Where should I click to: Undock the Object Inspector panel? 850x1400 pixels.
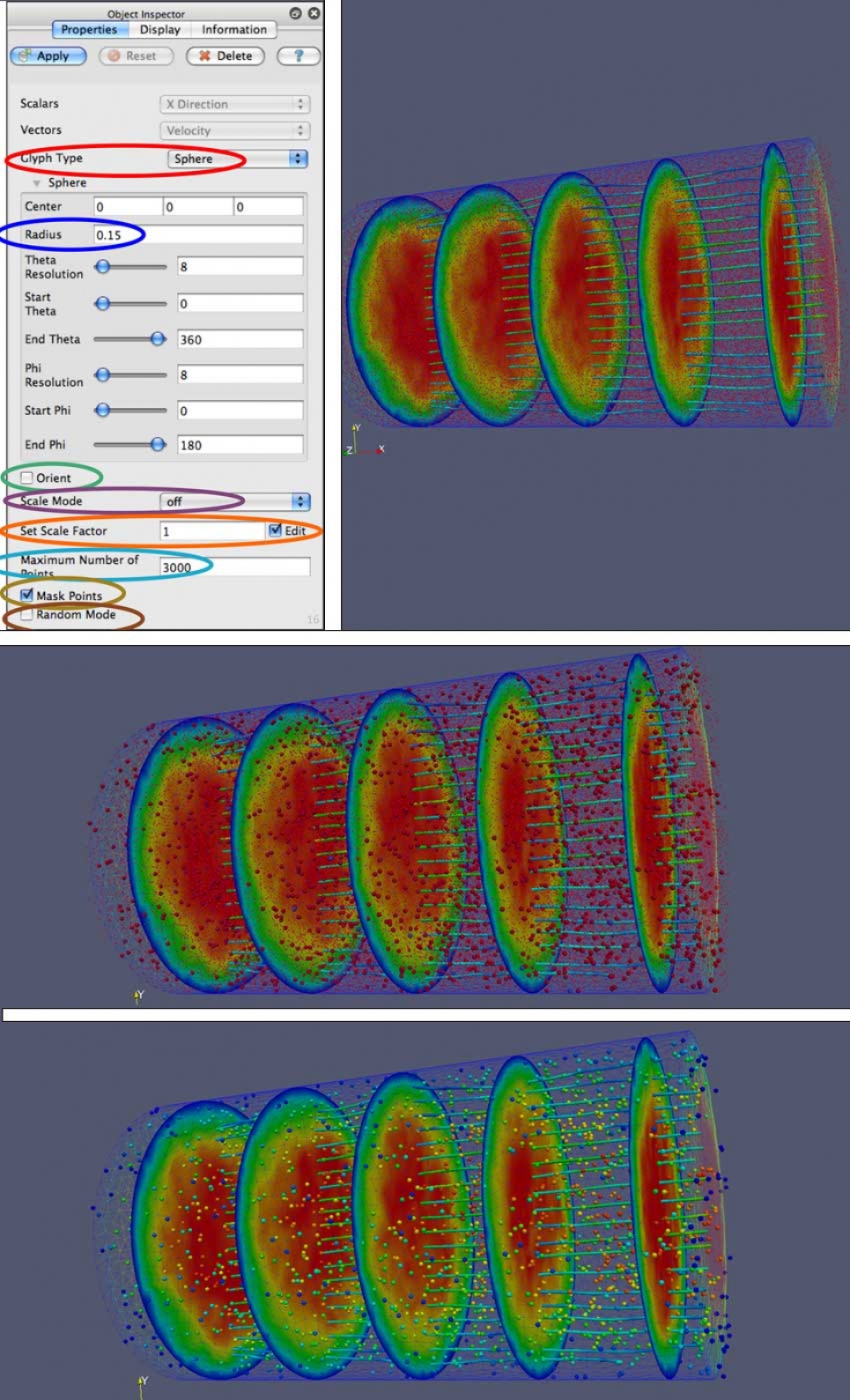coord(296,13)
